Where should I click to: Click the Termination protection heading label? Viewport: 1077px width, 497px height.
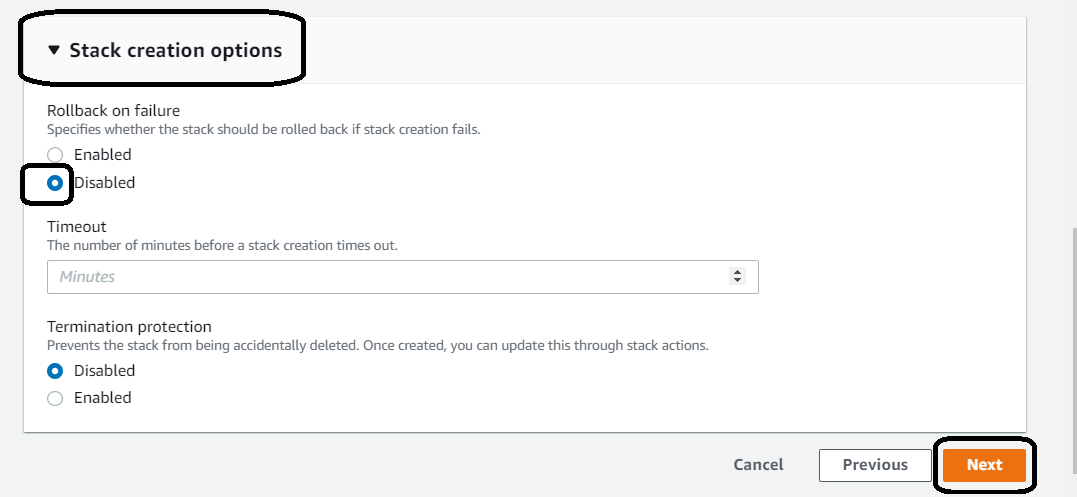129,326
